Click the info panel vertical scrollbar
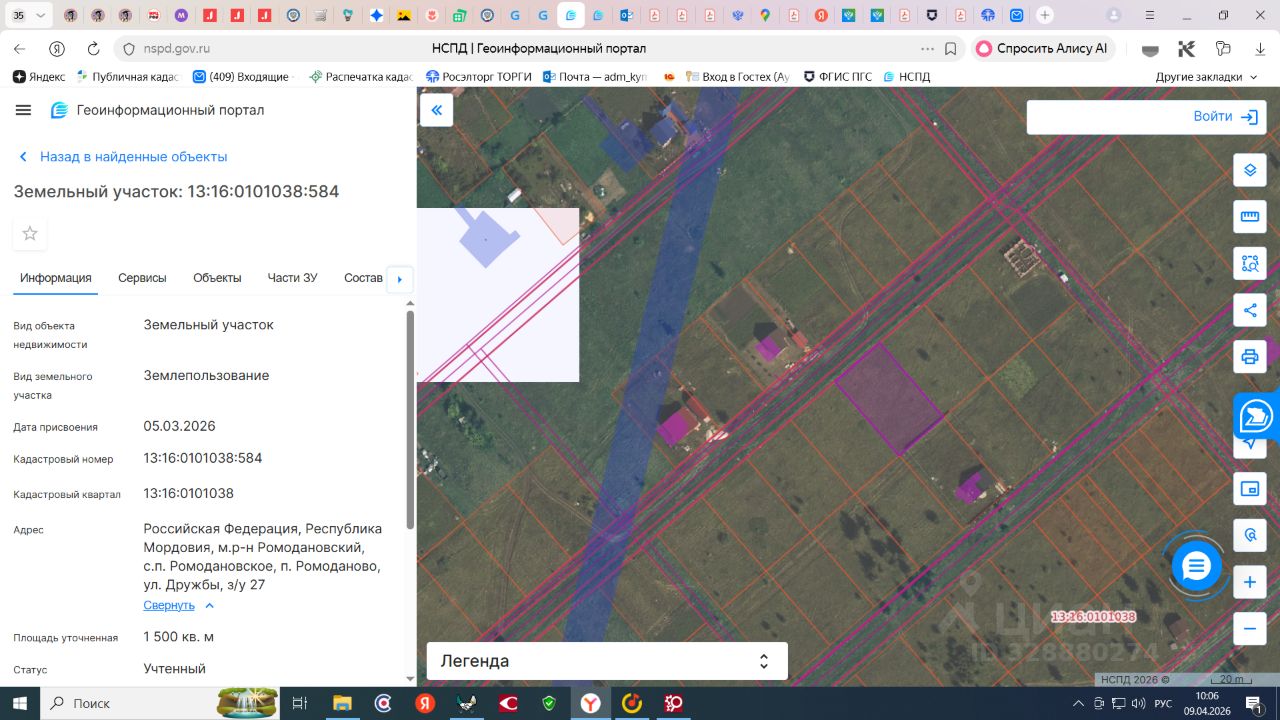Screen dimensions: 1280x720 (409, 420)
